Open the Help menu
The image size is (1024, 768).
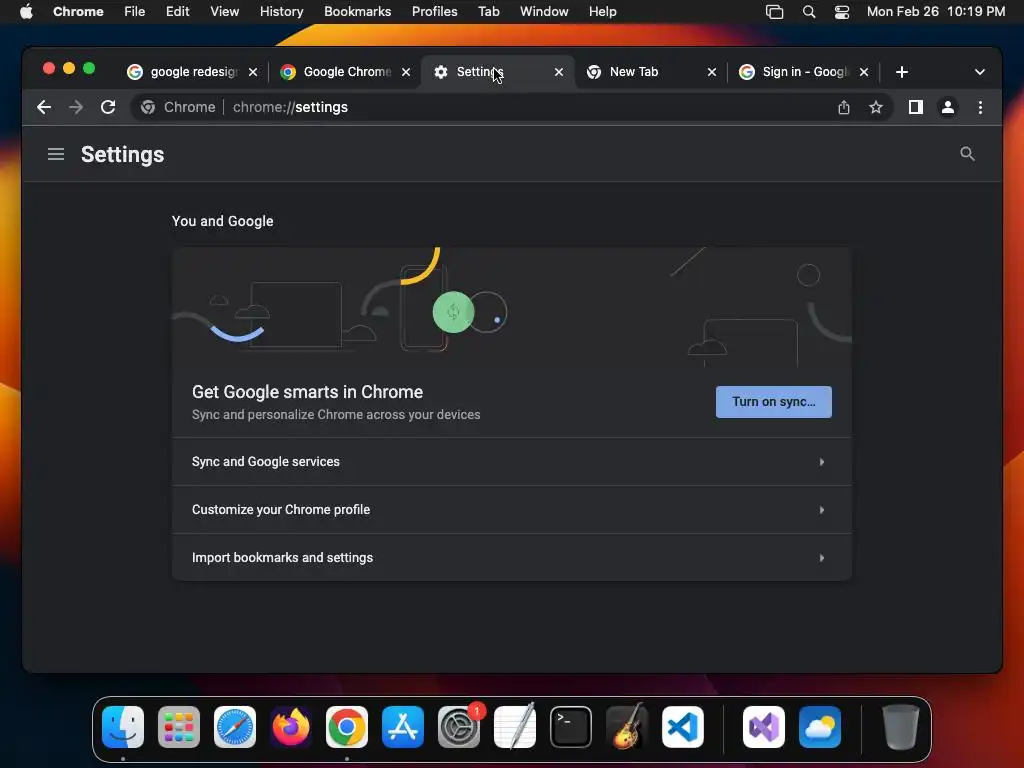pyautogui.click(x=602, y=12)
